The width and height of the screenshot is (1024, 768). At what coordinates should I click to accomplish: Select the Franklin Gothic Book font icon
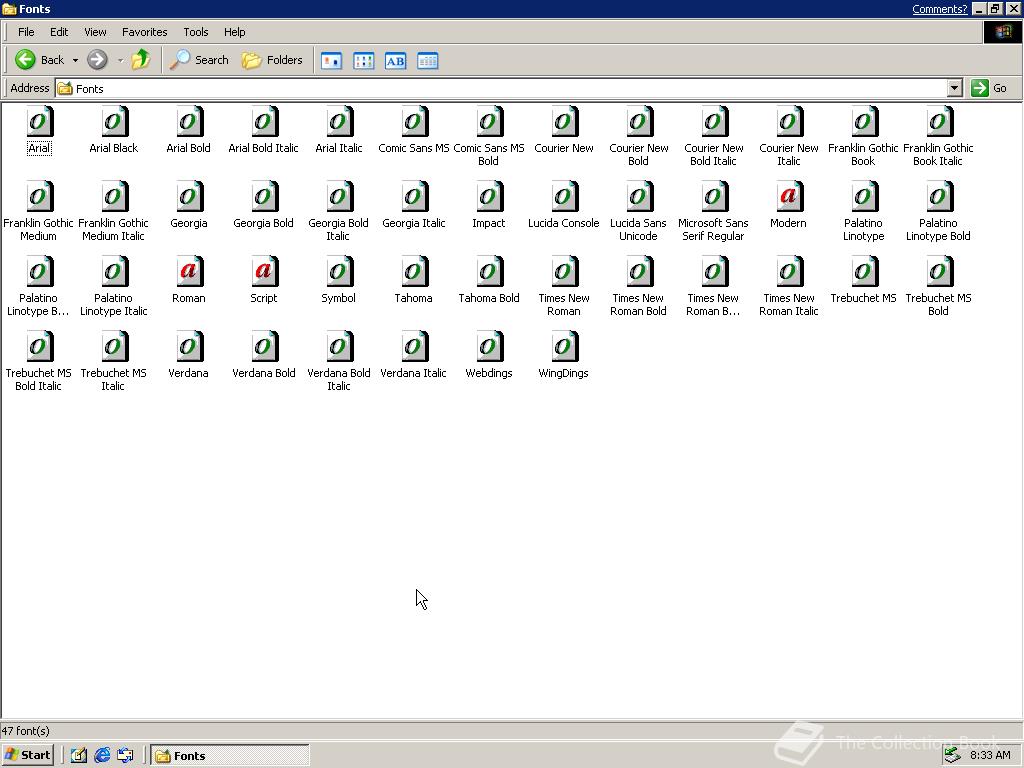point(864,122)
